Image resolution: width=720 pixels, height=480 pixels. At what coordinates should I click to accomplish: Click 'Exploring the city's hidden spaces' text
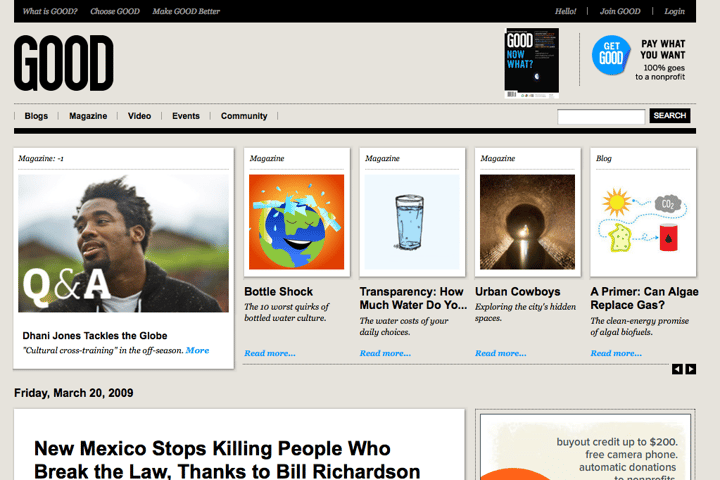526,312
